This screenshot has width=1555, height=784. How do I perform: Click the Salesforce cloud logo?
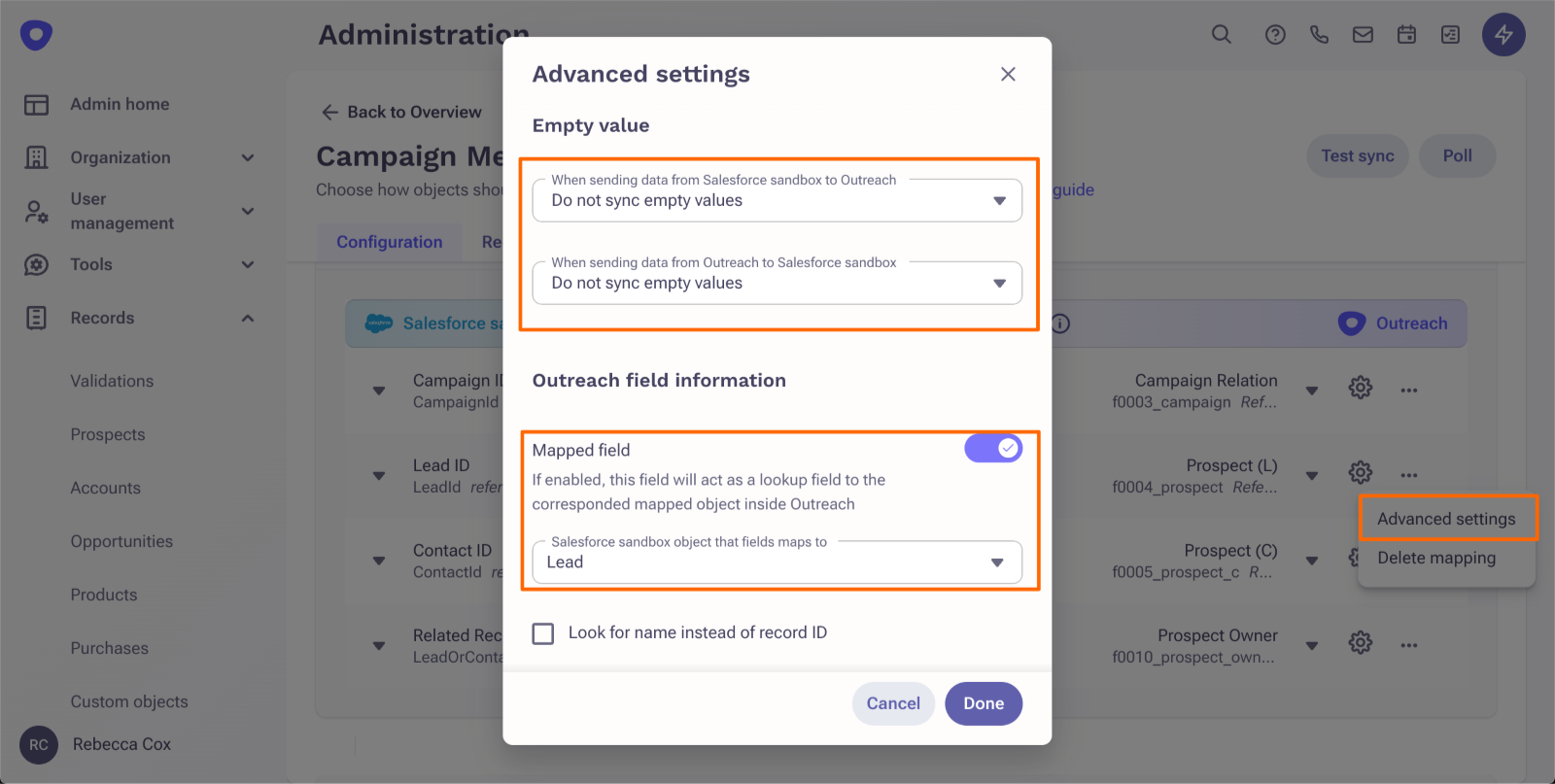coord(378,324)
